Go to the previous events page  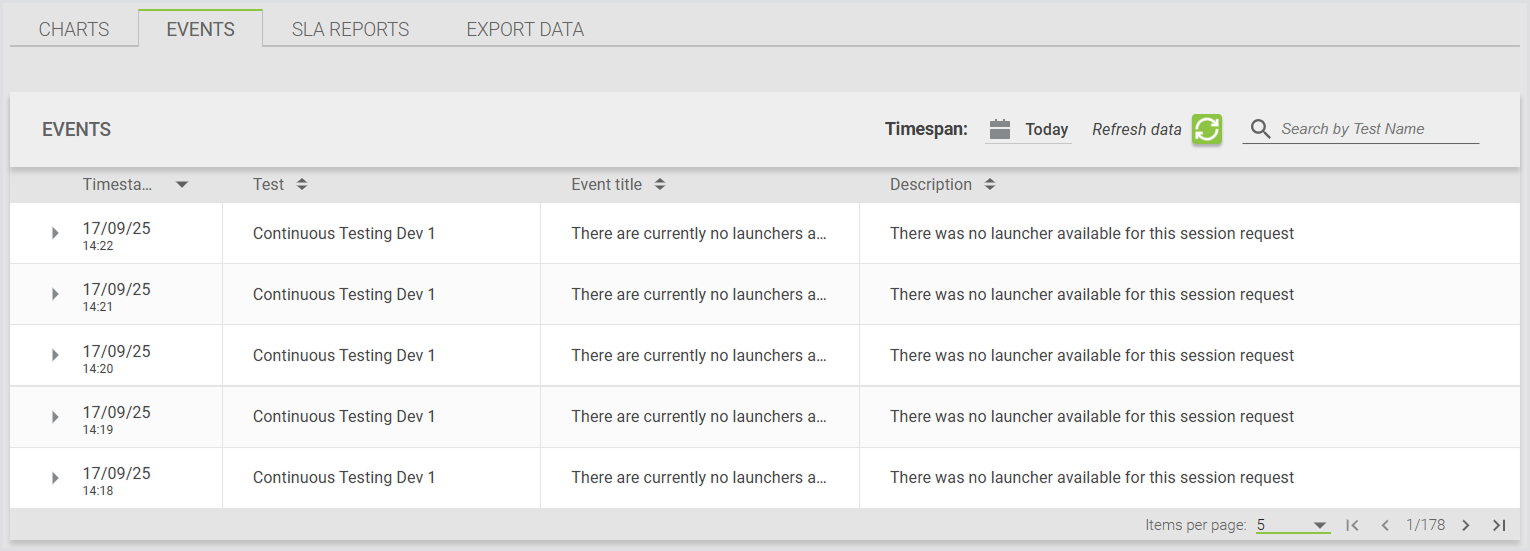pos(1385,525)
